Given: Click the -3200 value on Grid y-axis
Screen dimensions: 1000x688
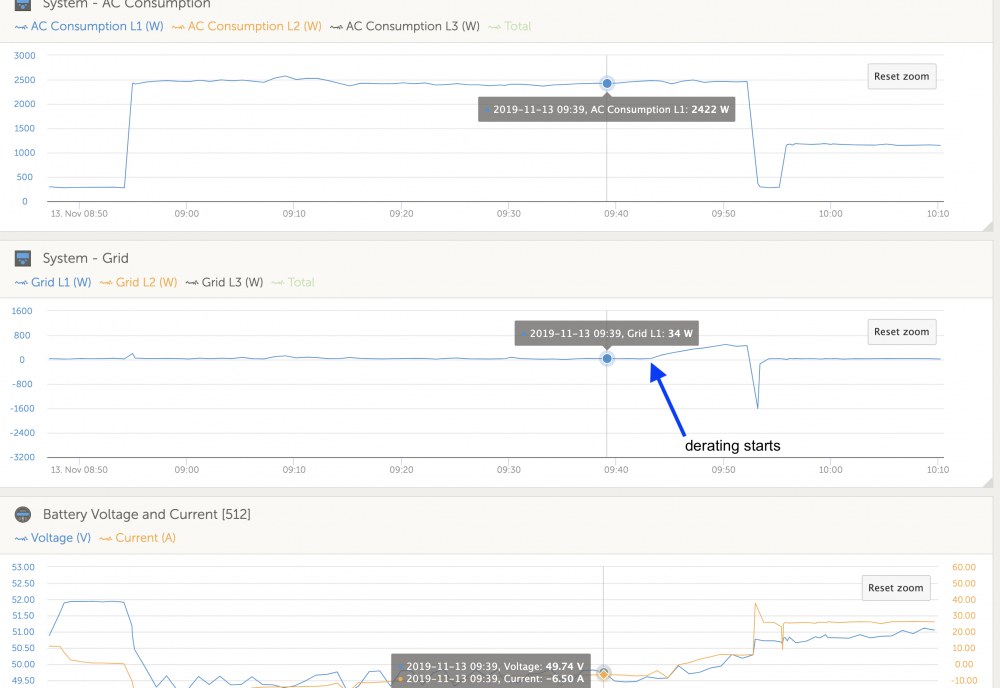Looking at the screenshot, I should [22, 457].
